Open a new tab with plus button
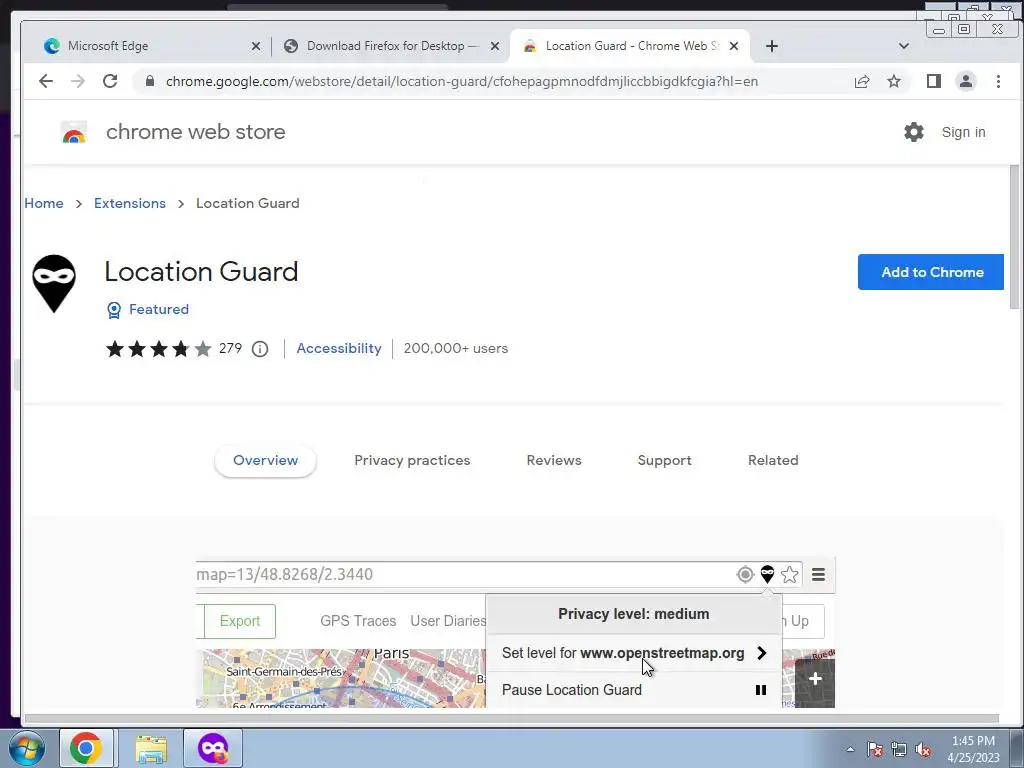 (772, 46)
